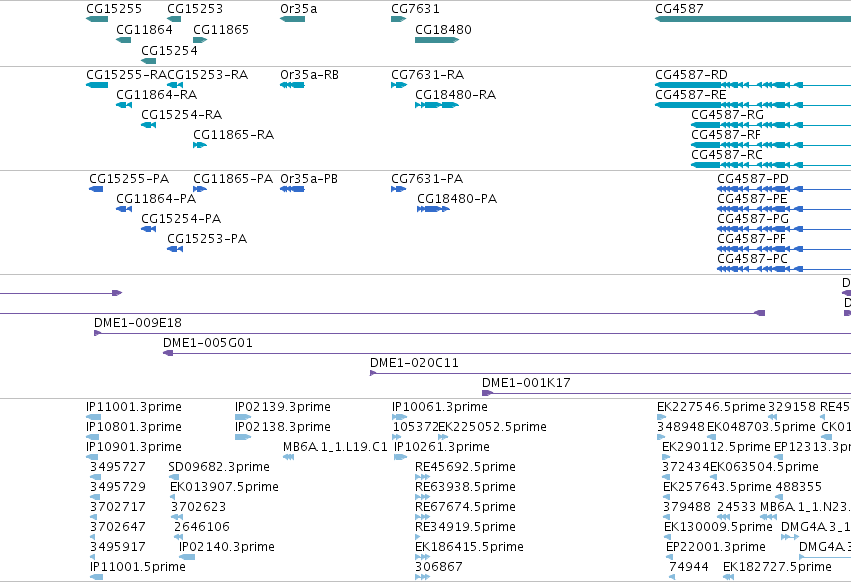The height and width of the screenshot is (582, 851).
Task: Click protein CG4587-PG
Action: tap(784, 229)
